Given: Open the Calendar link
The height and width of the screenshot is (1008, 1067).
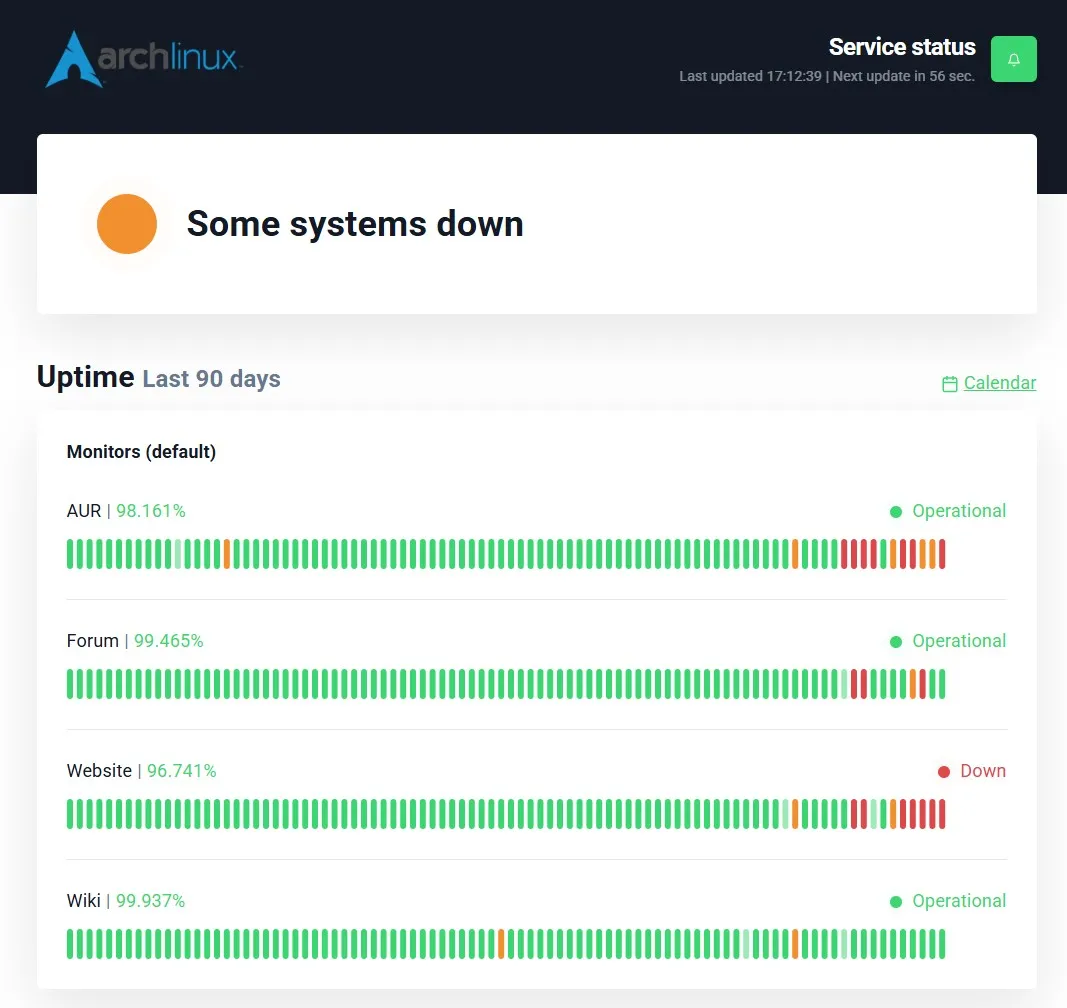Looking at the screenshot, I should tap(1000, 383).
